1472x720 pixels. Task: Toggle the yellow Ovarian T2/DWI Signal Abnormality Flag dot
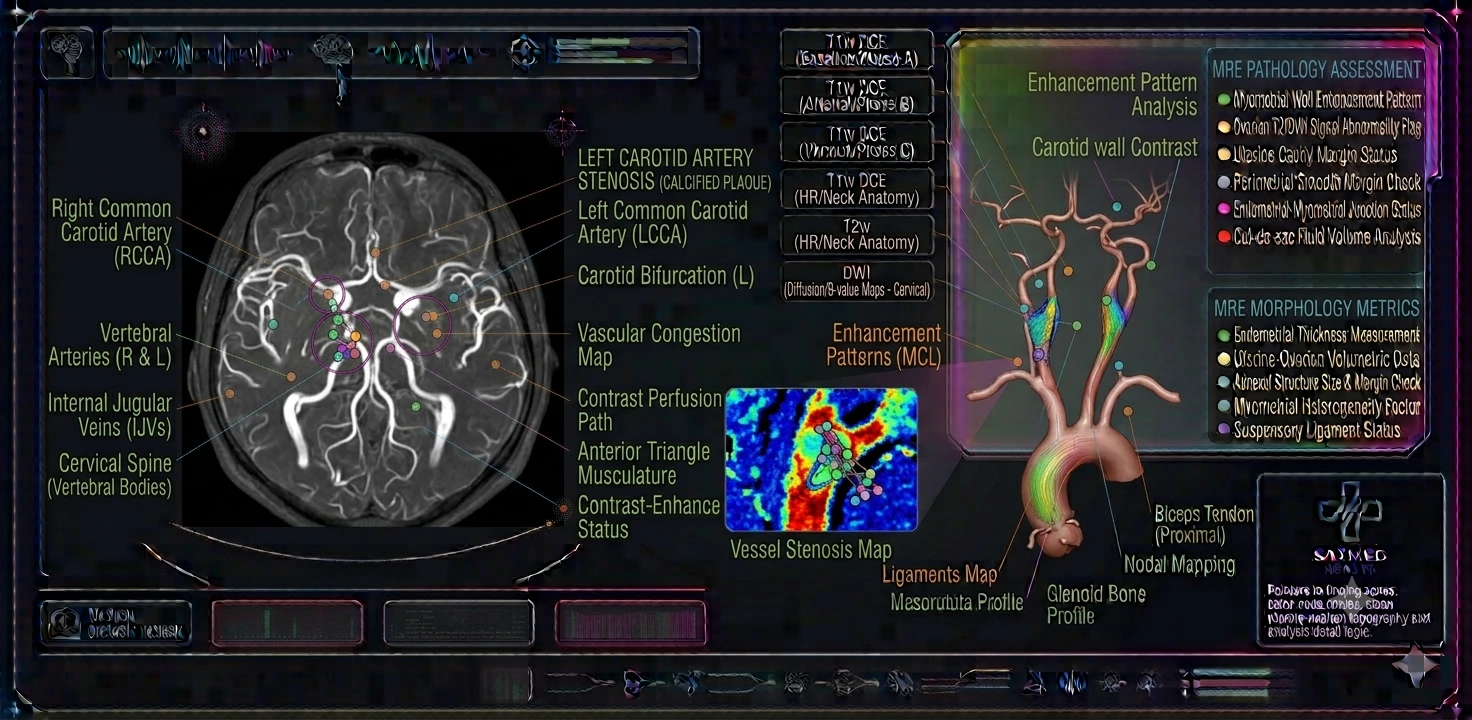1224,127
